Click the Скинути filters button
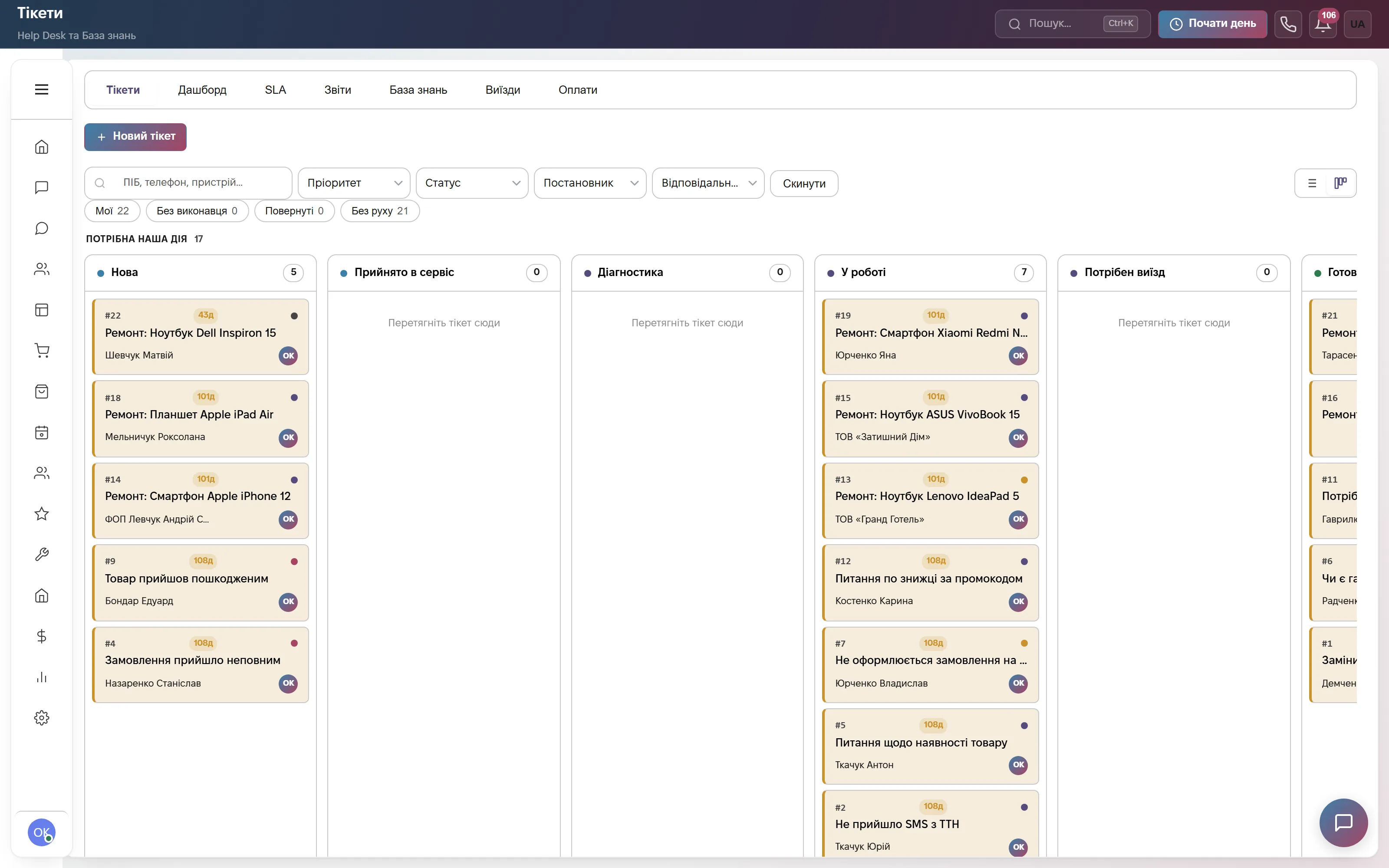Image resolution: width=1389 pixels, height=868 pixels. 804,184
